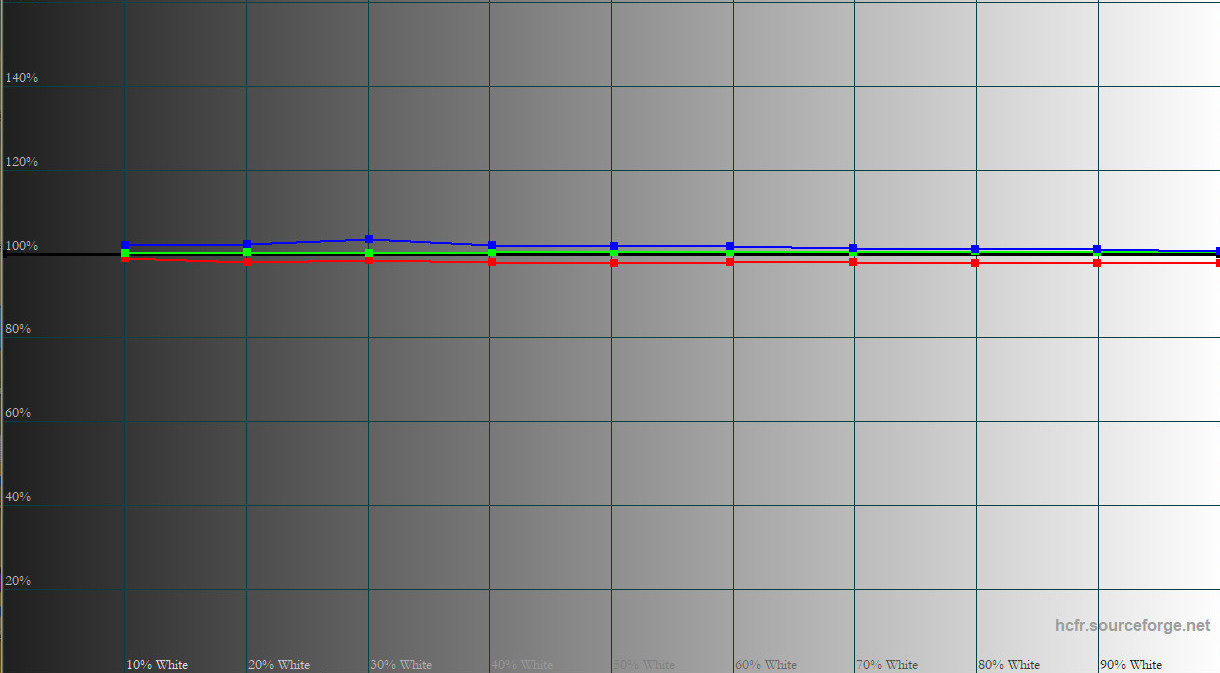Select the 100% y-axis label
1220x673 pixels.
(x=21, y=246)
